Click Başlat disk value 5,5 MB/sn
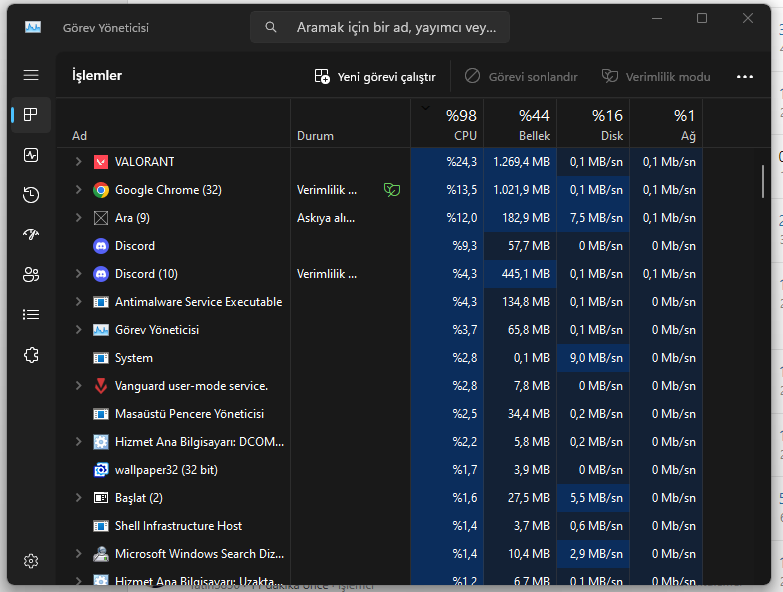783x592 pixels. 596,498
